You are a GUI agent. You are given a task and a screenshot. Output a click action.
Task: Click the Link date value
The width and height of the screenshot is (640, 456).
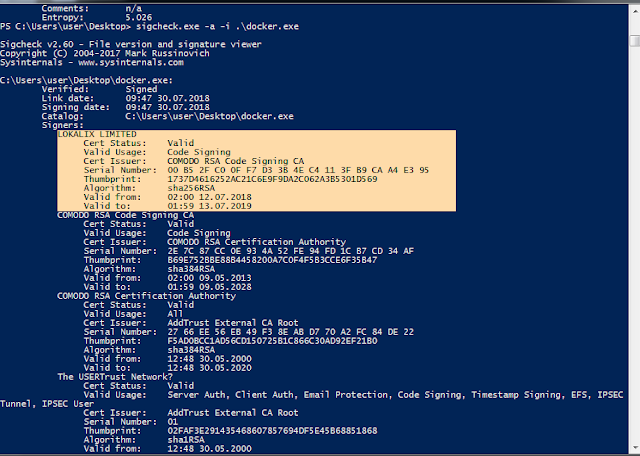coord(168,98)
